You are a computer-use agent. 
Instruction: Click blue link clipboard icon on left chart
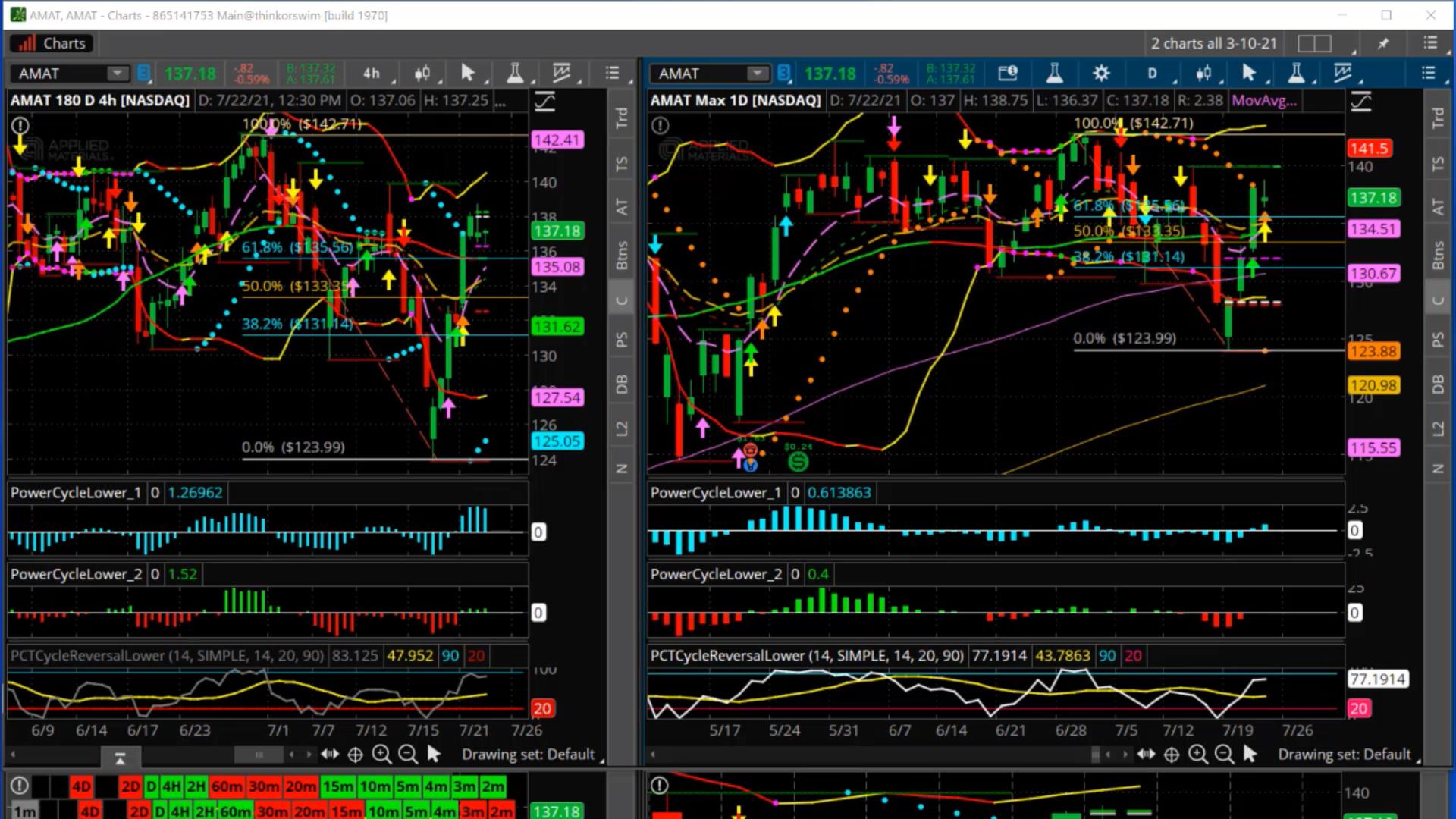(x=144, y=74)
